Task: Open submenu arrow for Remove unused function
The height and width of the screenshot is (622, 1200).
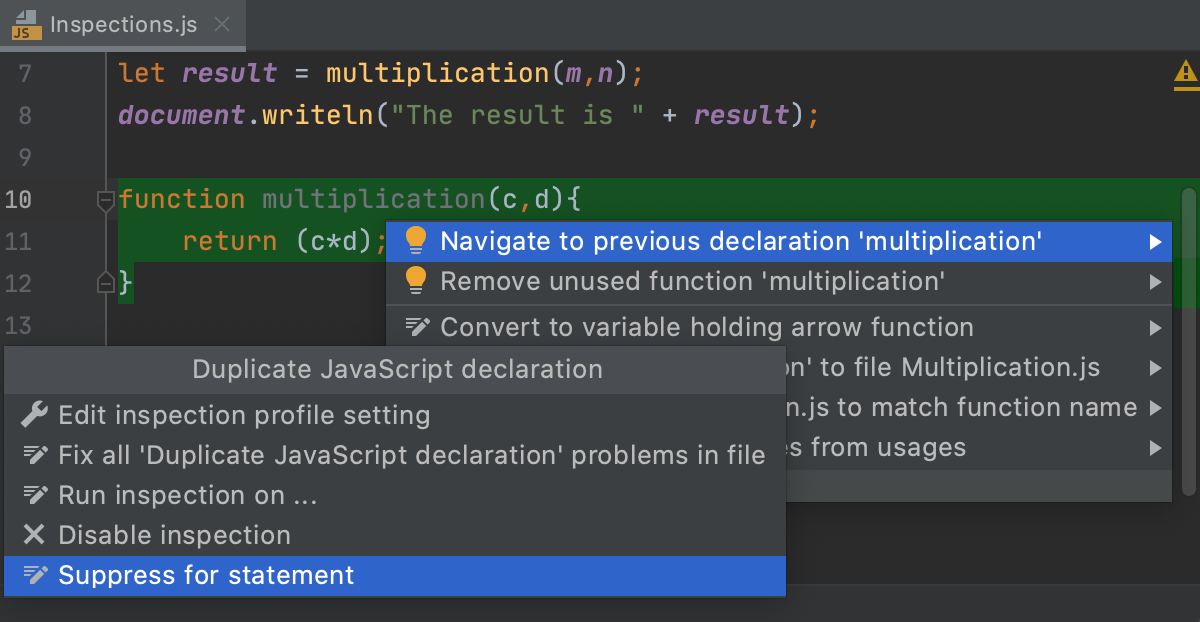Action: coord(1155,282)
